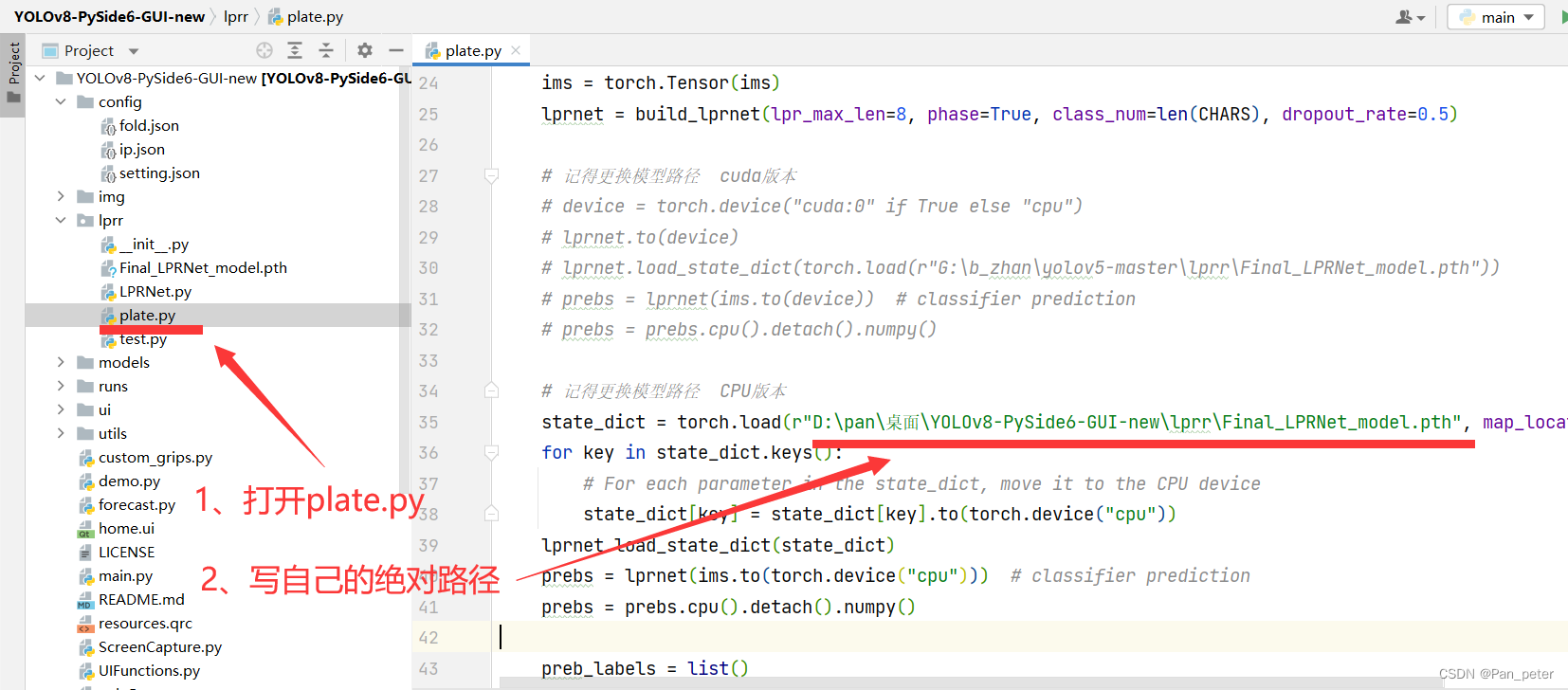The height and width of the screenshot is (690, 1568).
Task: Collapse the root YOLOv8-PySide6-GUI-new folder
Action: coord(40,78)
